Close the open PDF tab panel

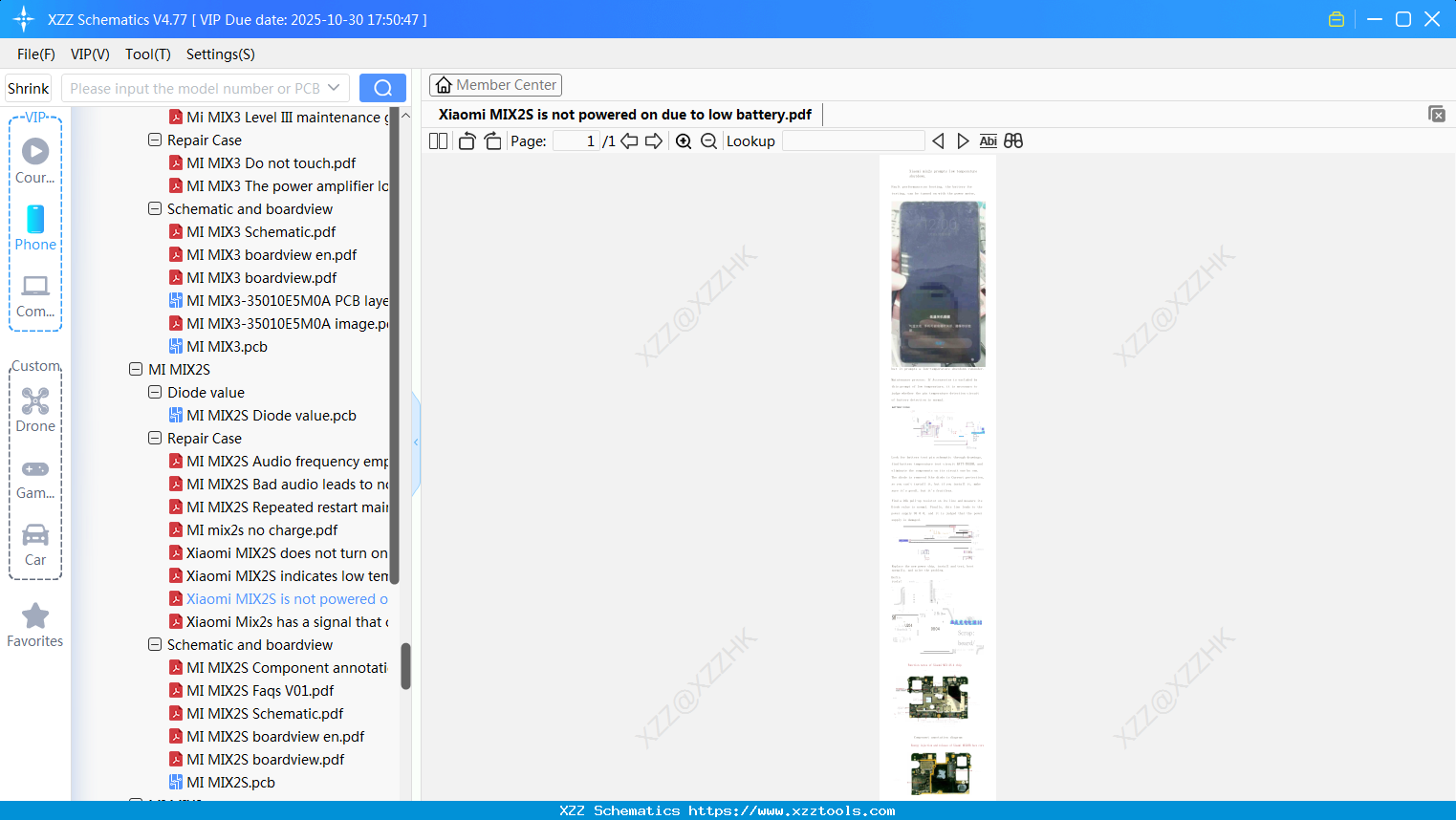tap(1437, 114)
